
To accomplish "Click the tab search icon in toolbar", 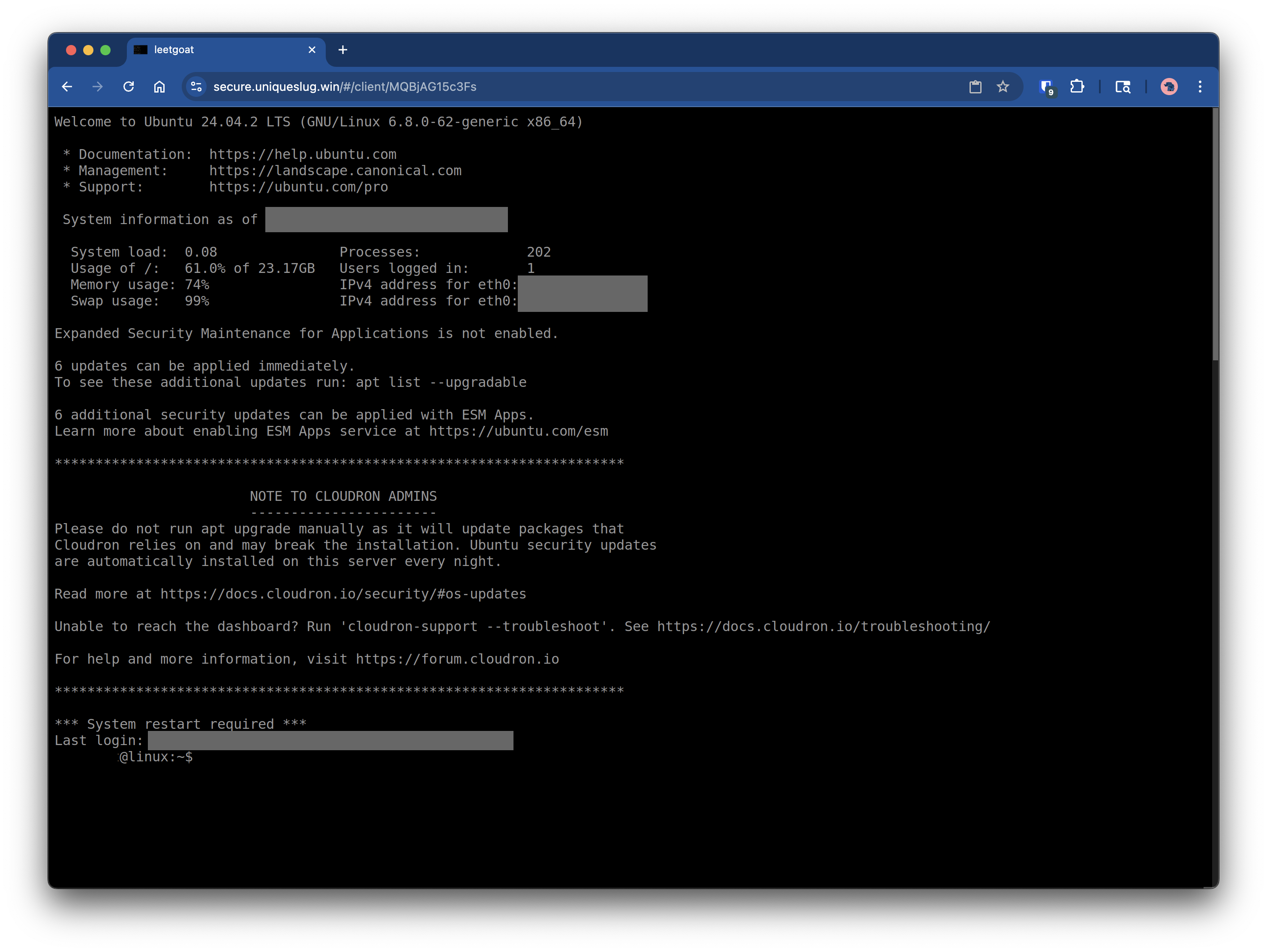I will point(1123,87).
